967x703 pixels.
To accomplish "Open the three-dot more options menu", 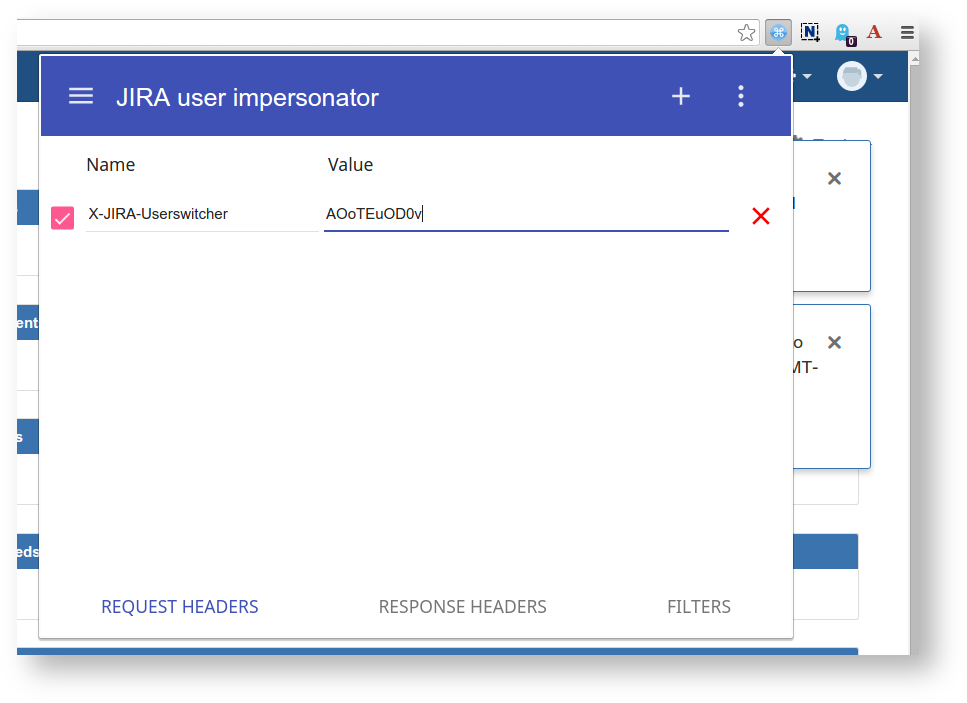I will click(741, 96).
